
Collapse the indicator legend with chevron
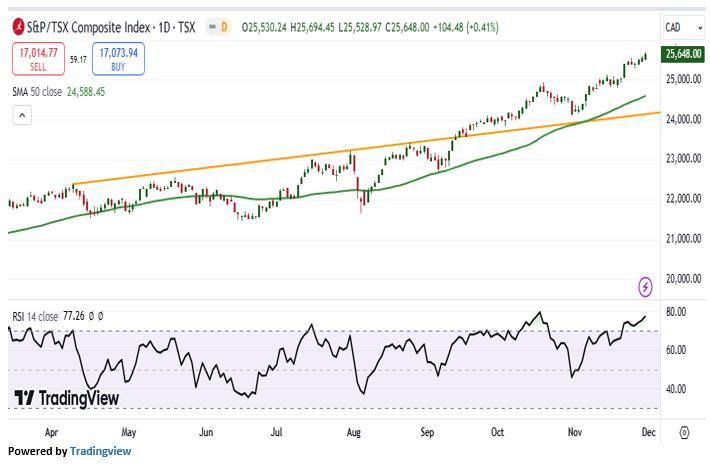coord(23,116)
